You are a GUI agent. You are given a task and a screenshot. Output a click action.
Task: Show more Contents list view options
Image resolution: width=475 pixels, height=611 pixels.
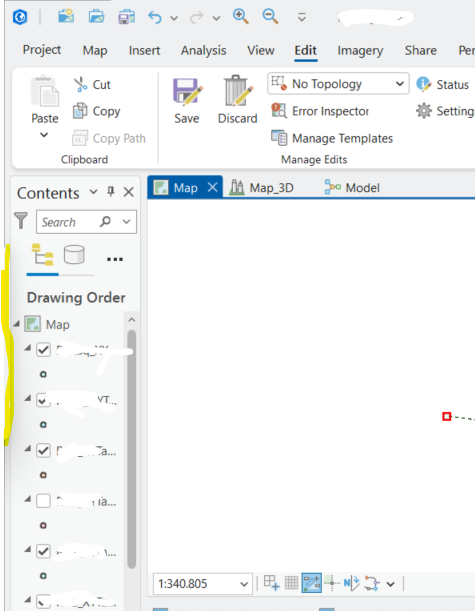[115, 259]
